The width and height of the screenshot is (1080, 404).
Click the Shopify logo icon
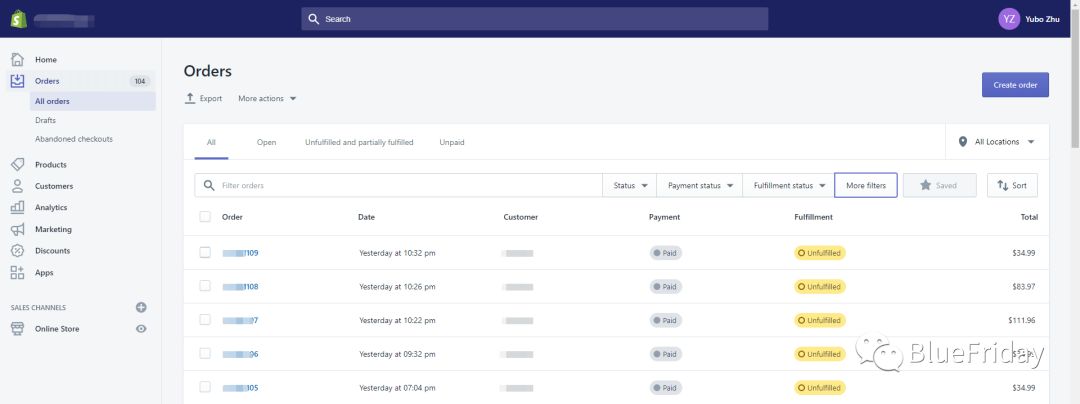tap(17, 18)
